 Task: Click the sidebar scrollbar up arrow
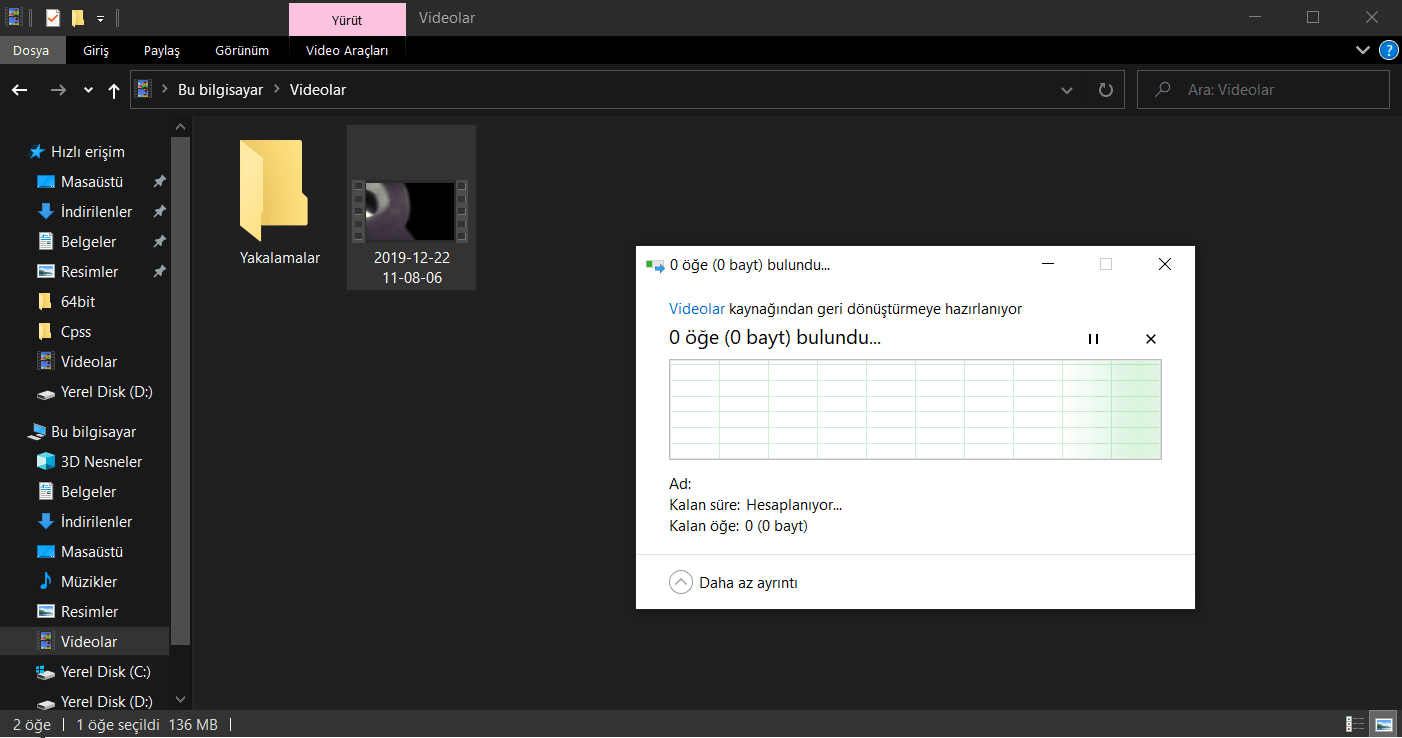tap(181, 128)
